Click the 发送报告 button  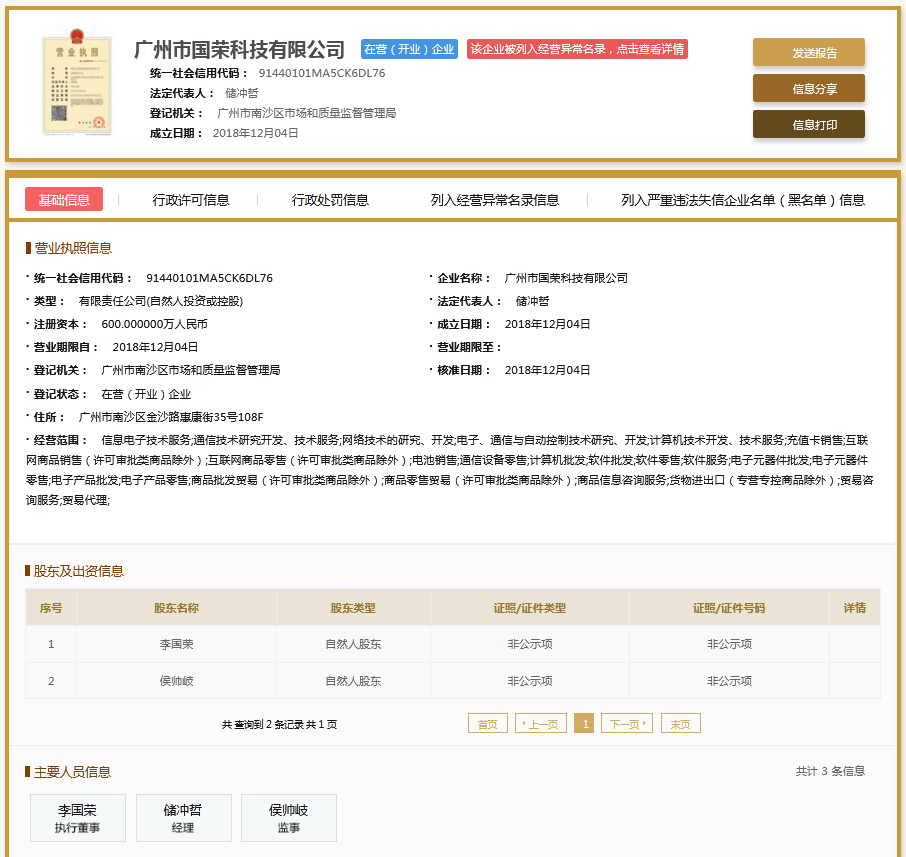(x=808, y=53)
